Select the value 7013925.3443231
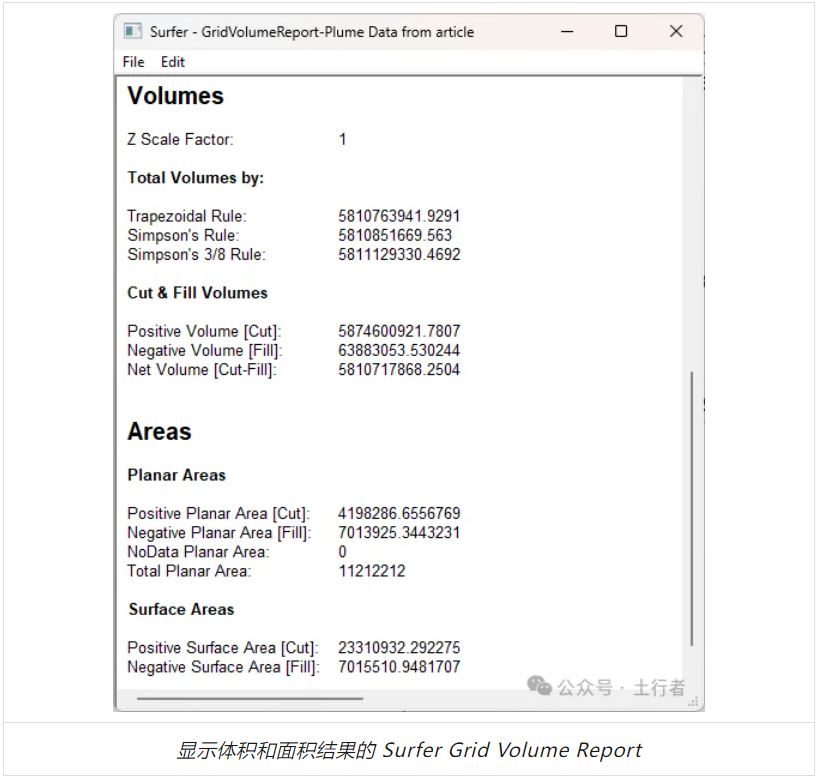 tap(399, 533)
